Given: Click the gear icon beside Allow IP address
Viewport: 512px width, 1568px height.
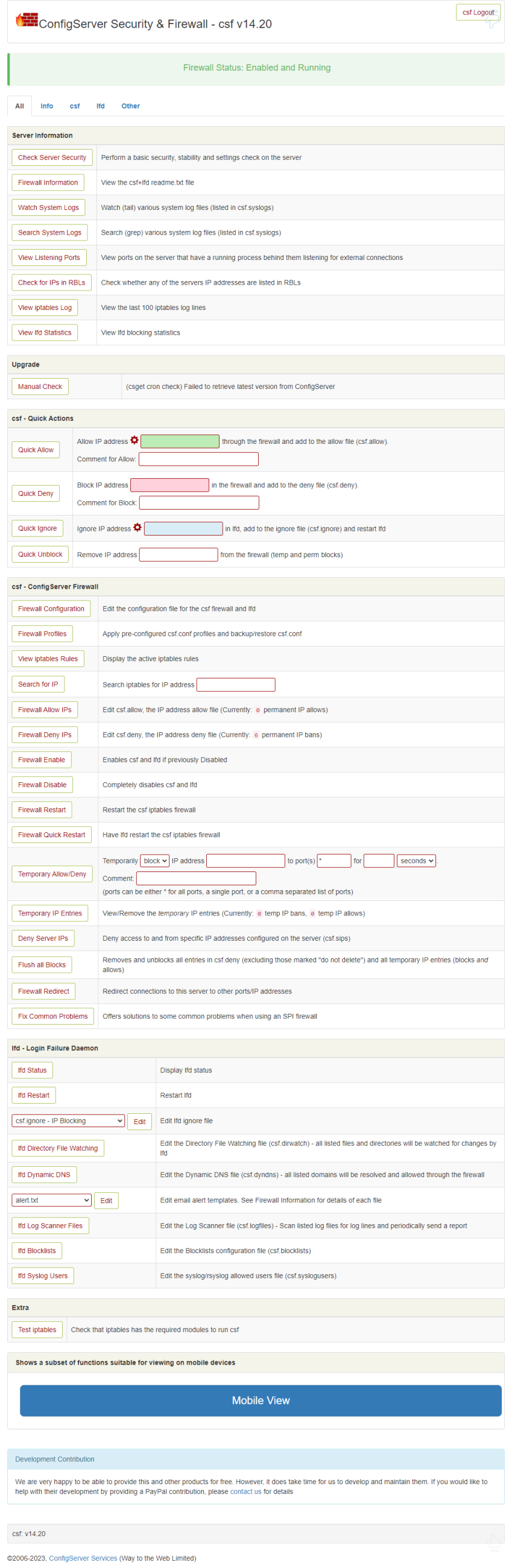Looking at the screenshot, I should click(134, 440).
